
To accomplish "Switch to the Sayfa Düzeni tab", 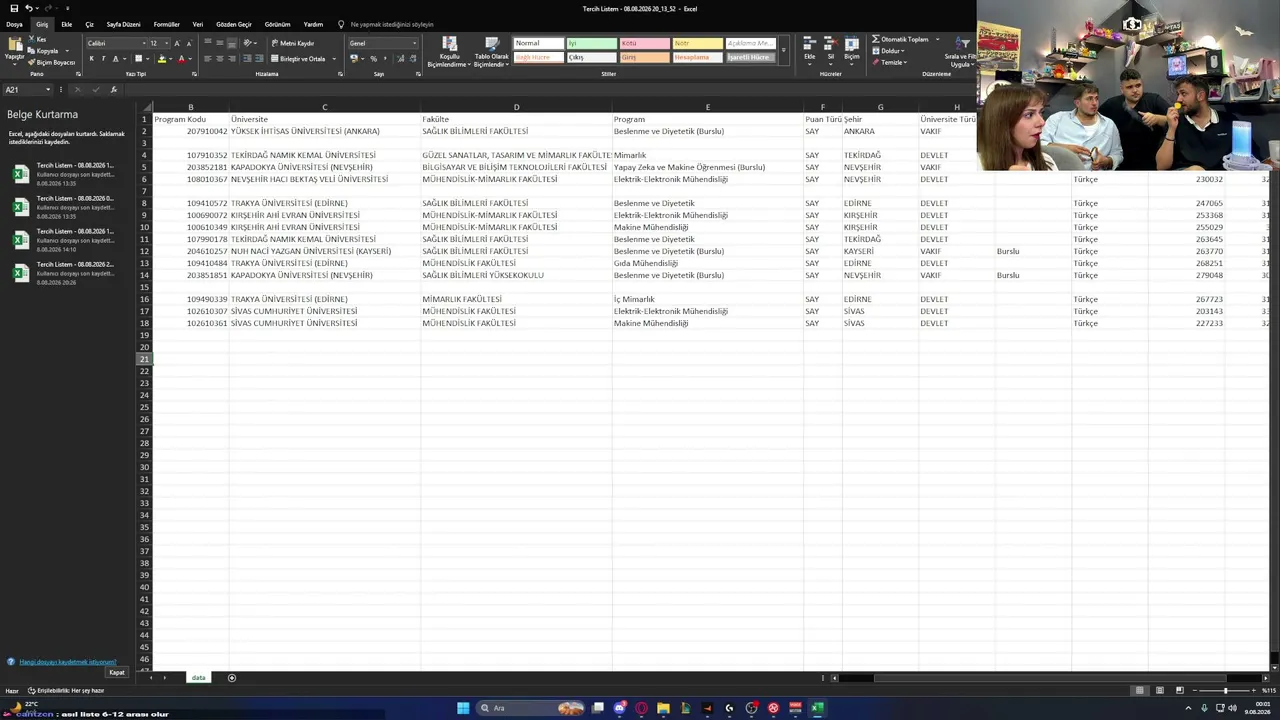I will tap(123, 24).
